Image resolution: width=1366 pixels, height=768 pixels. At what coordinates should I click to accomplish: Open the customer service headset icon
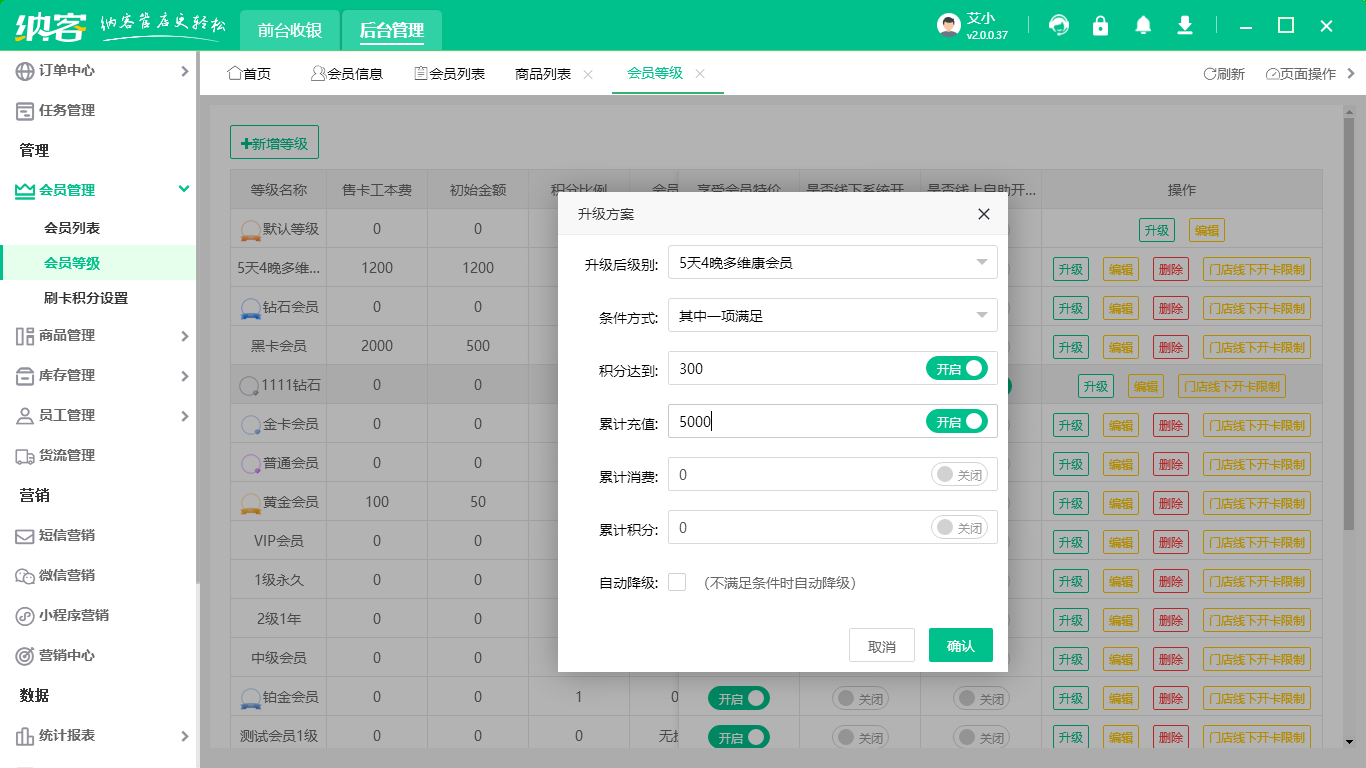1058,25
